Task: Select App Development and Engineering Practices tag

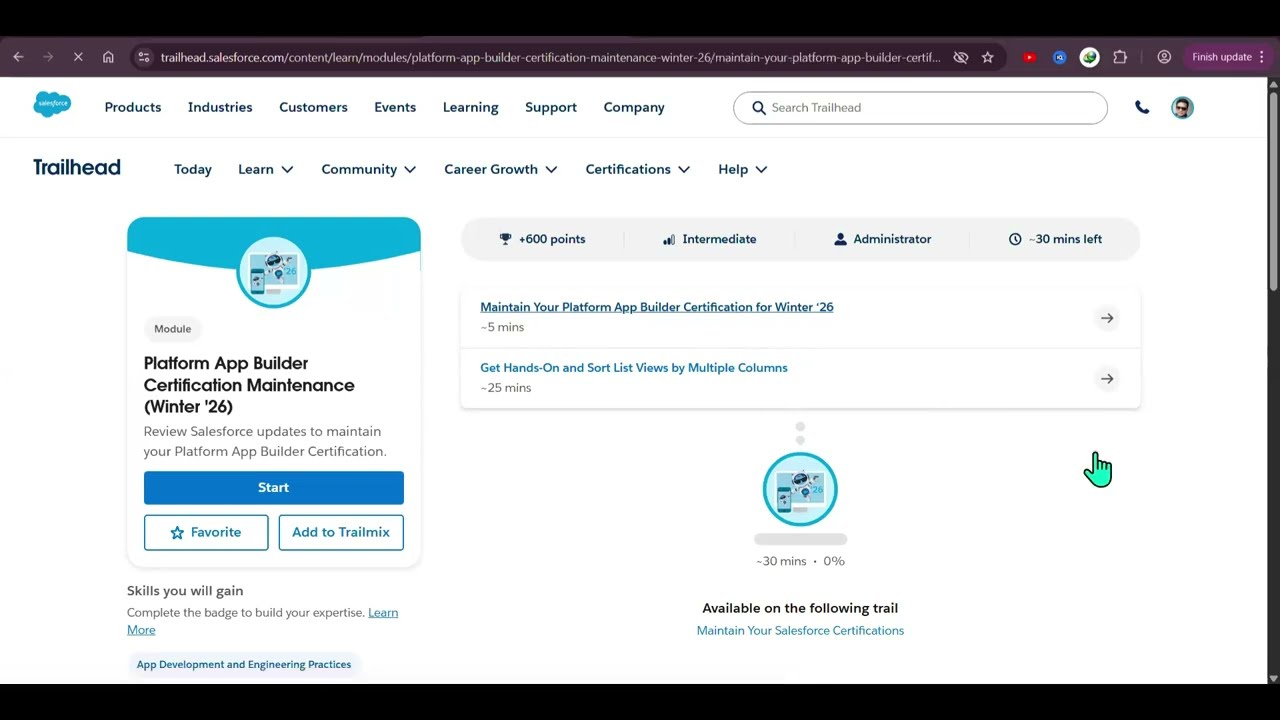Action: (x=244, y=664)
